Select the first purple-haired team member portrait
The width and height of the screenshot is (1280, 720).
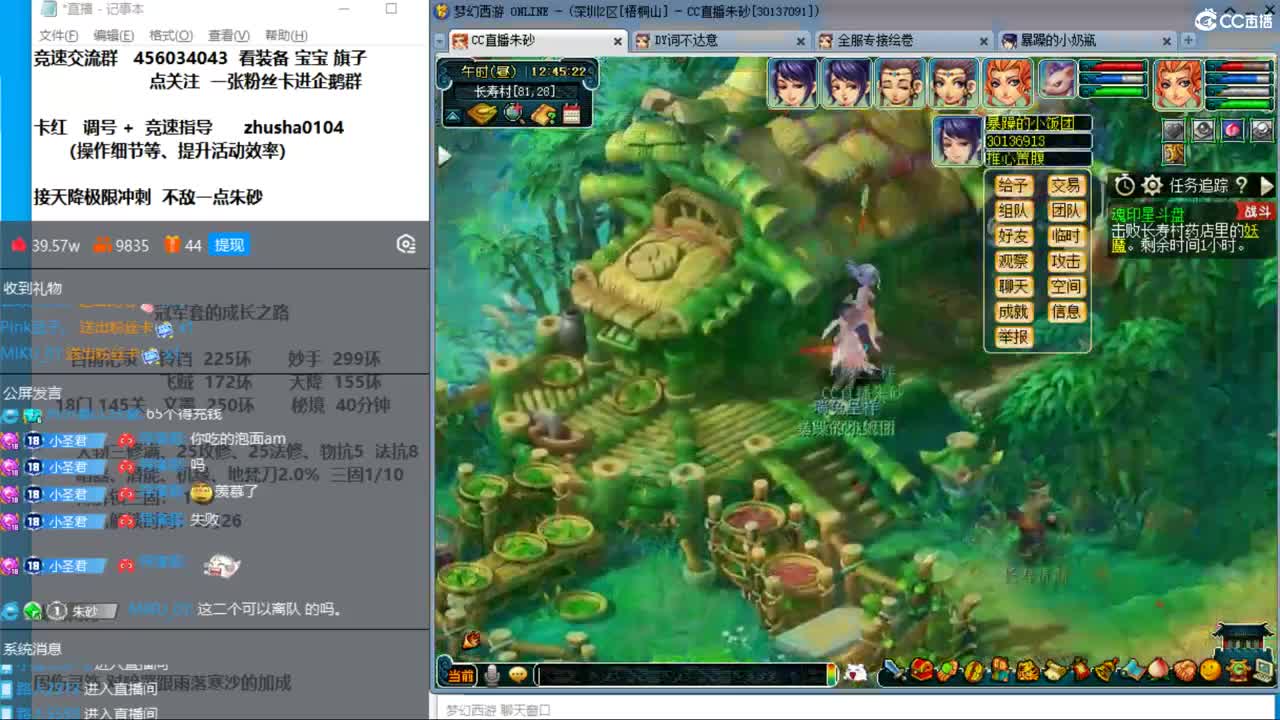pos(793,83)
